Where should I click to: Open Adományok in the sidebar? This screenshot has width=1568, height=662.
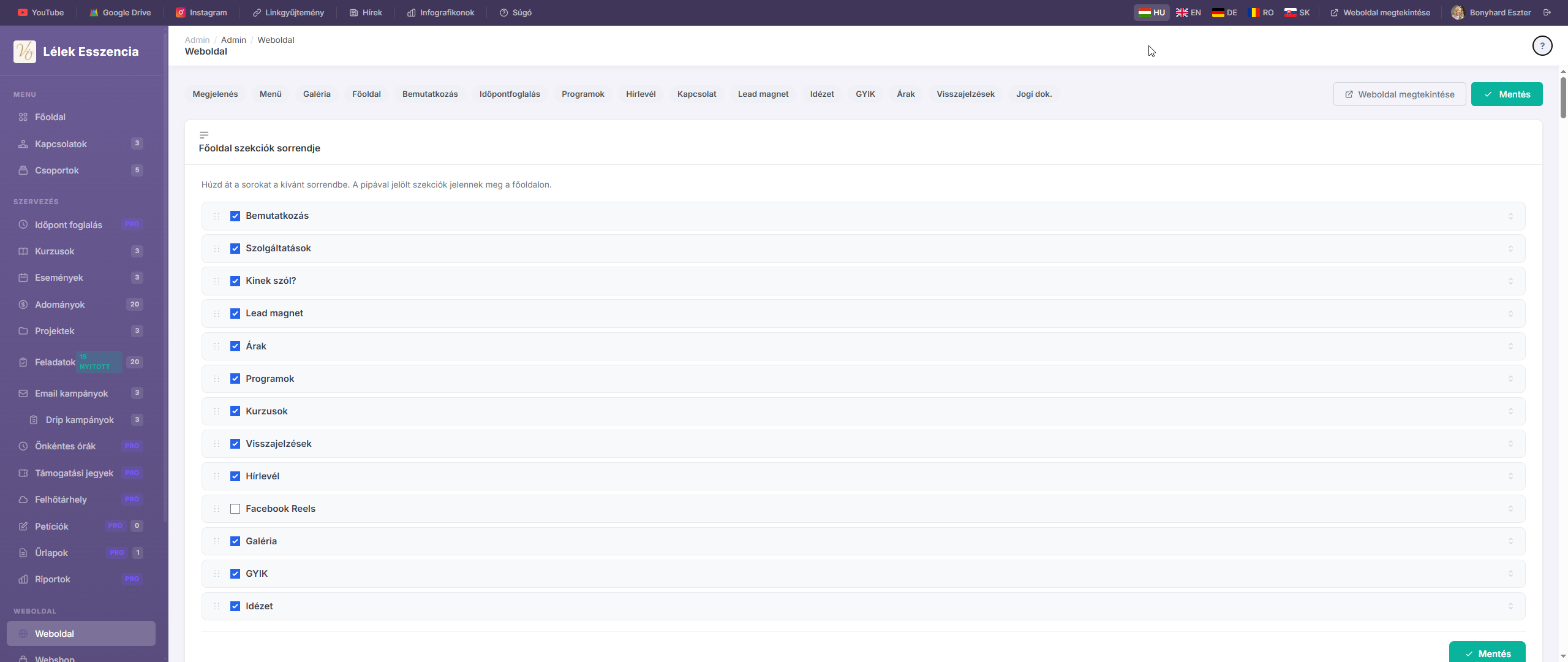[81, 305]
